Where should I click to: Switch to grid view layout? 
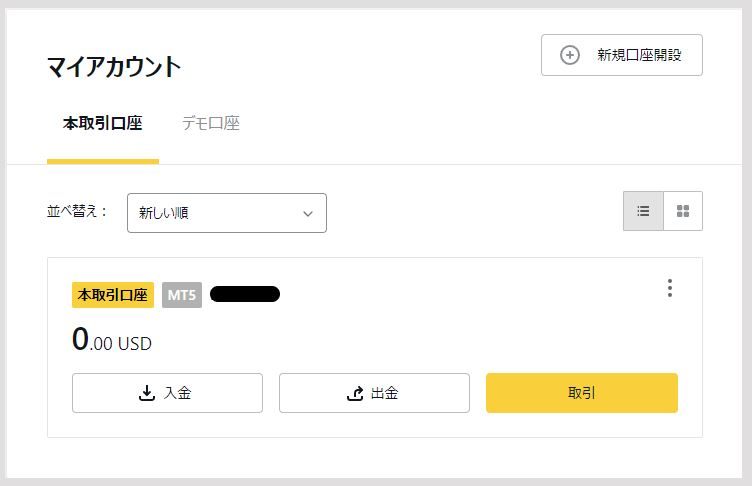683,211
